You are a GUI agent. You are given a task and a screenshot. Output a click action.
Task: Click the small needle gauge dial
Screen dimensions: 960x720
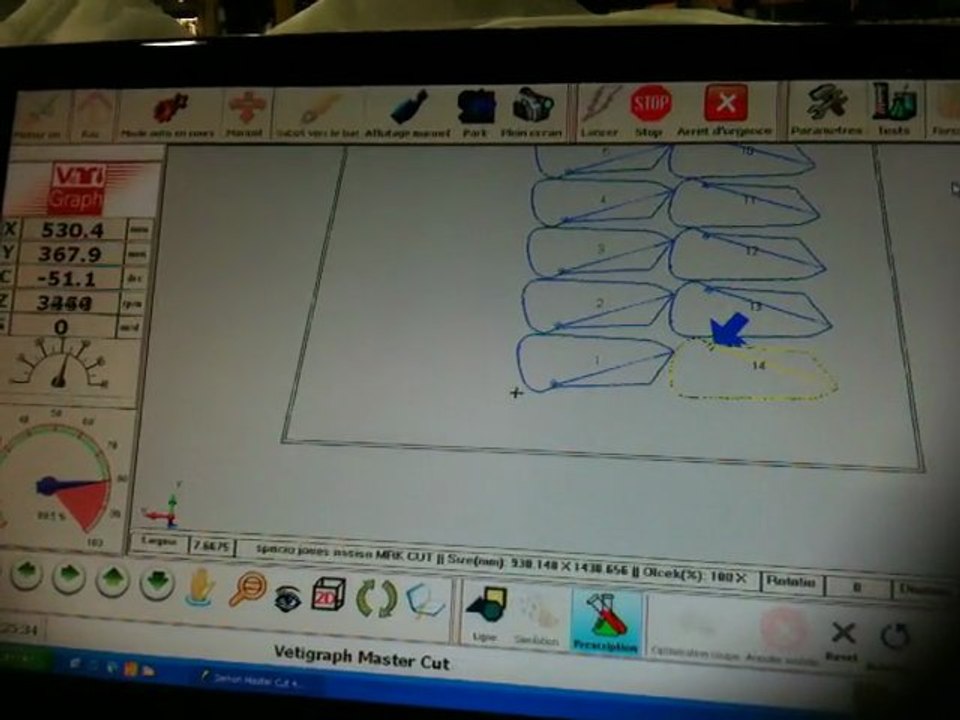[61, 367]
